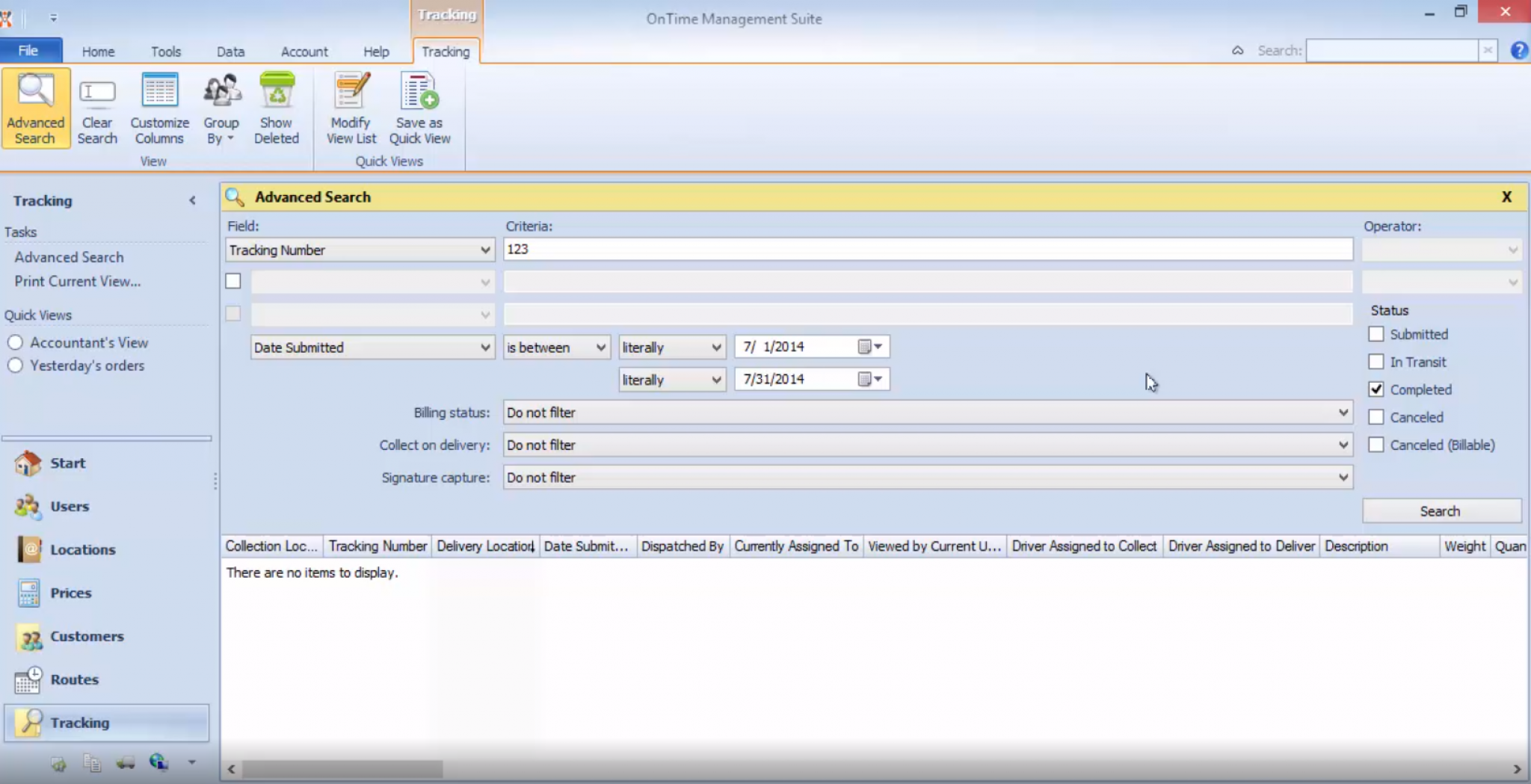1531x784 pixels.
Task: Open the Prices navigation item
Action: [70, 593]
